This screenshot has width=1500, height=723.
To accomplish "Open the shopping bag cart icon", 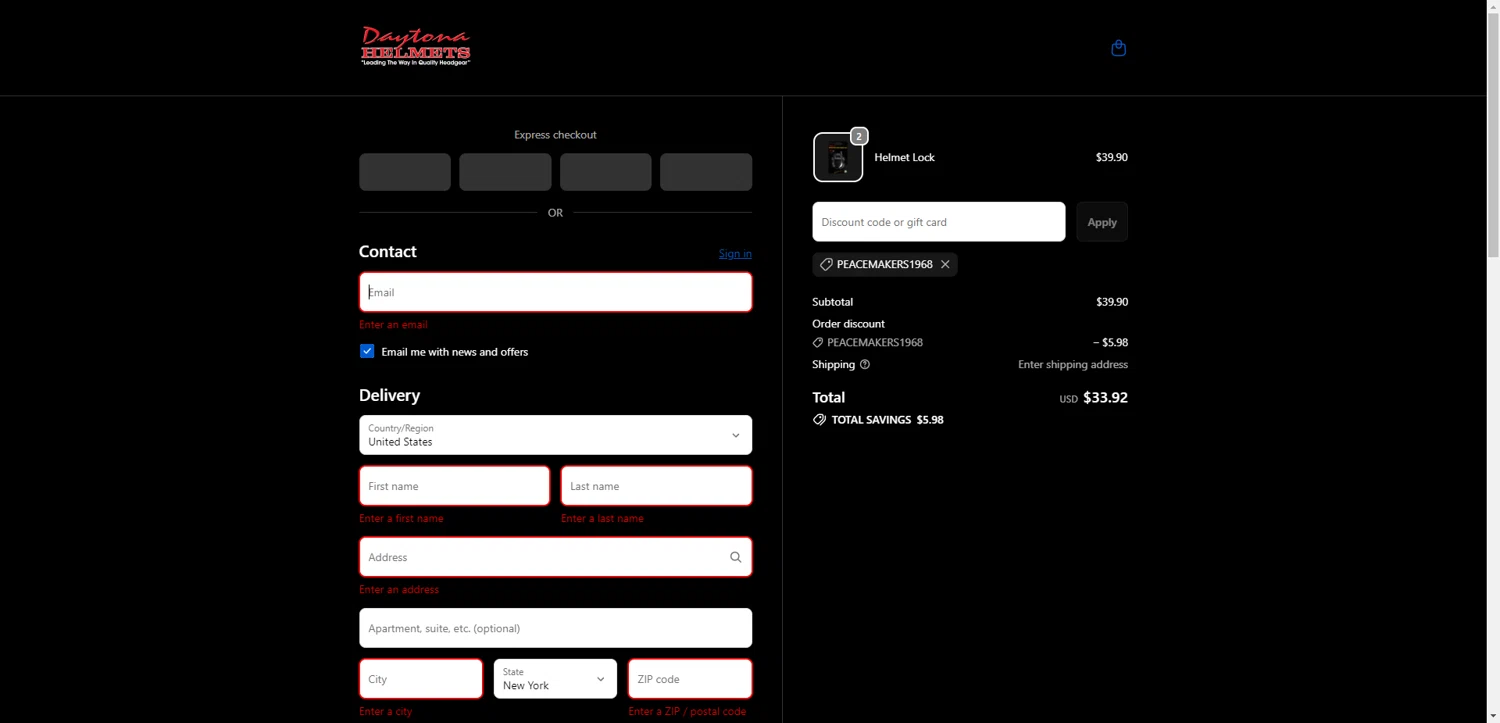I will [1118, 48].
